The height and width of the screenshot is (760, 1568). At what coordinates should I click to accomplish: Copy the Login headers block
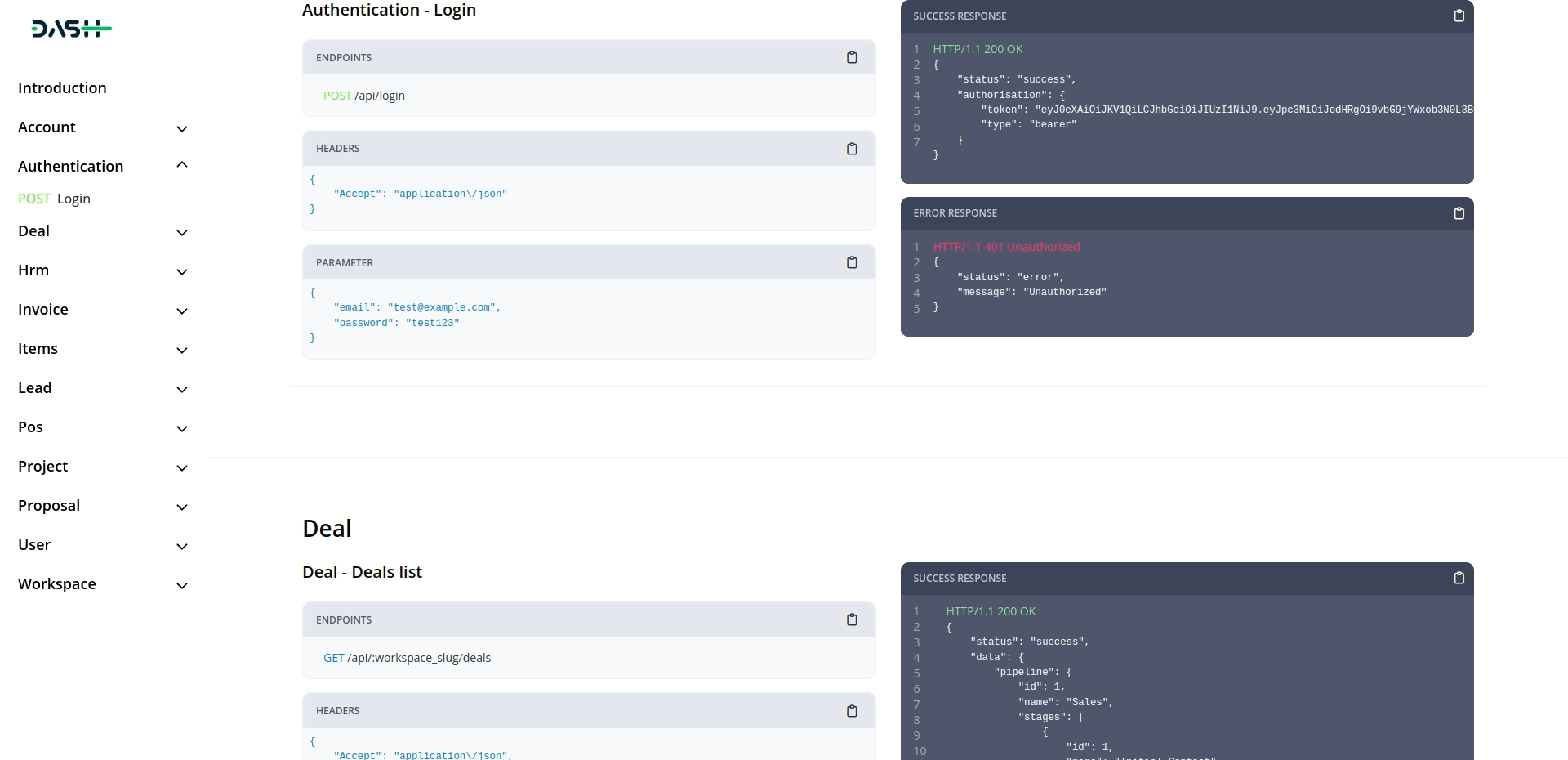[852, 149]
